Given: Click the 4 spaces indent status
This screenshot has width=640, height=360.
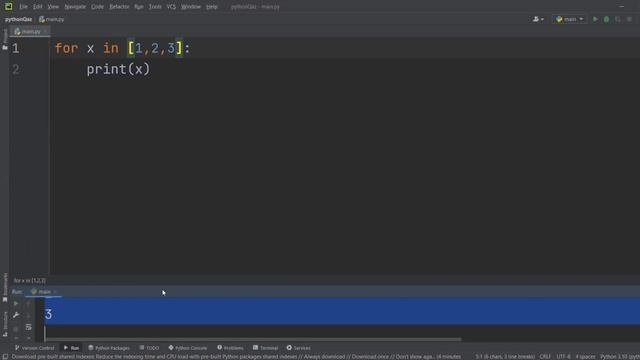Looking at the screenshot, I should coord(585,357).
